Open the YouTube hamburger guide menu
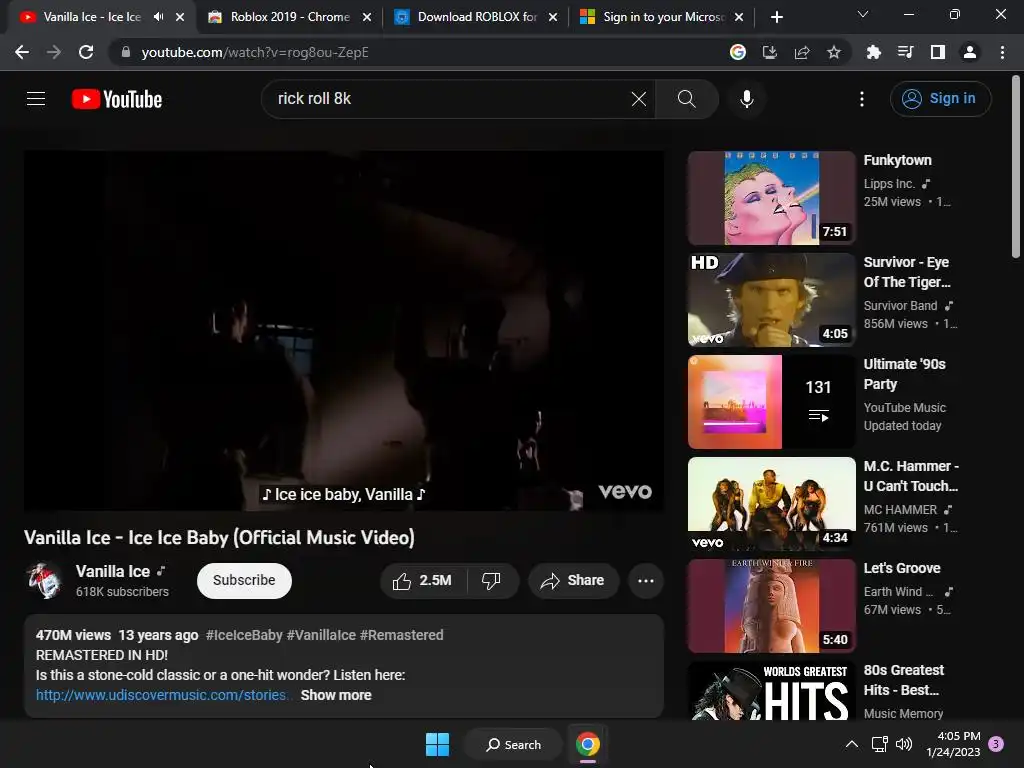This screenshot has width=1024, height=768. click(36, 99)
